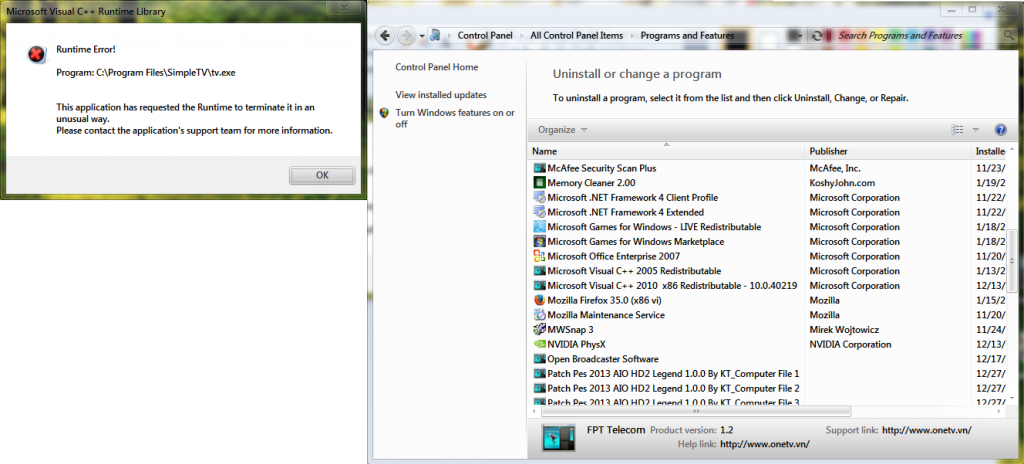Click KoshyJohn.com publisher cell

coord(842,183)
